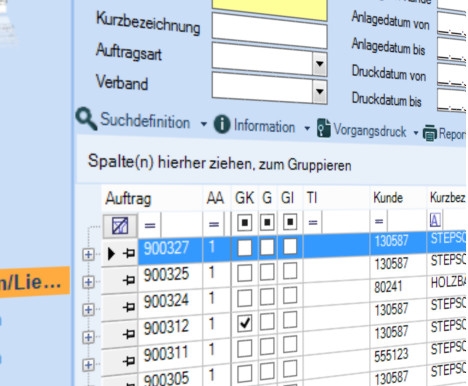Toggle the GI filter row checkbox
This screenshot has height=386, width=468.
pyautogui.click(x=290, y=222)
